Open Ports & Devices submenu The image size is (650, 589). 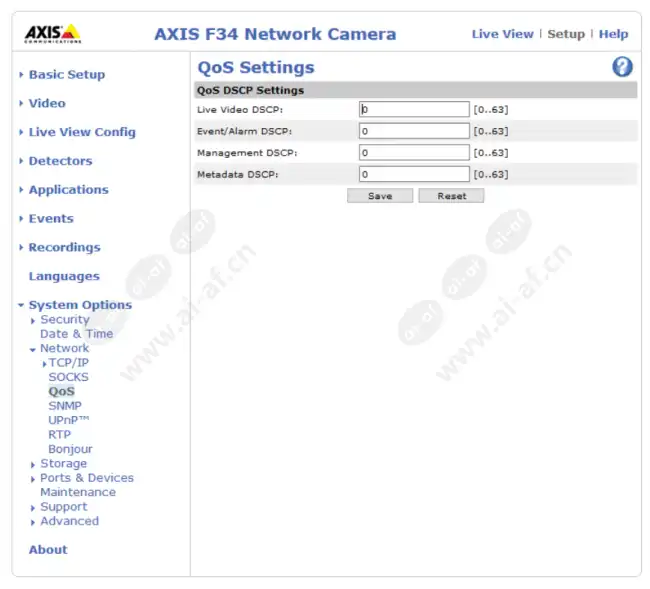tap(87, 478)
